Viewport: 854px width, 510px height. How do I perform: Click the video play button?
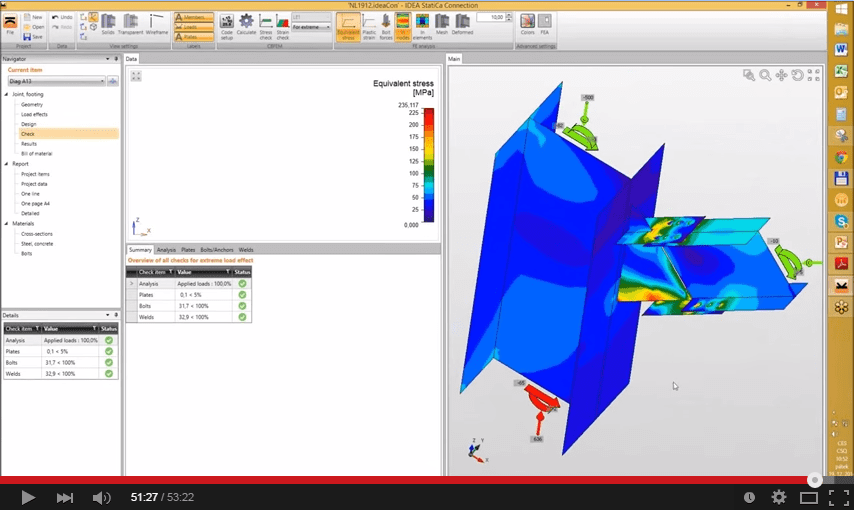click(x=28, y=497)
